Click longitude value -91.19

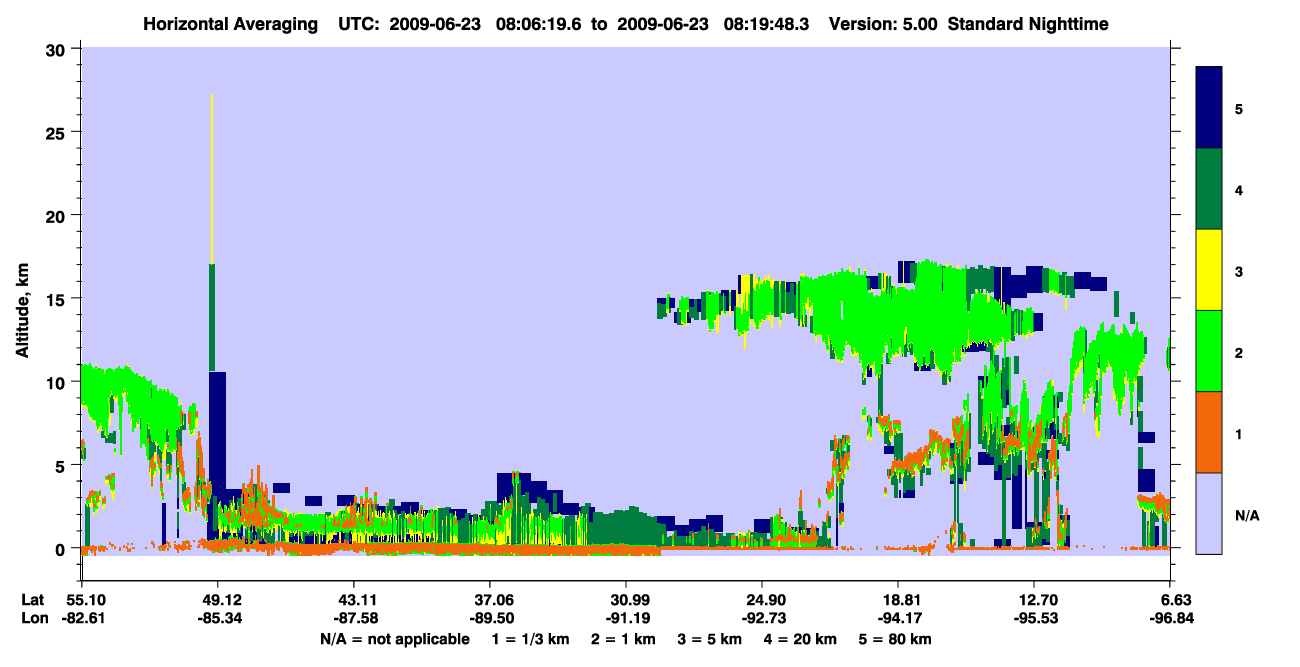coord(626,618)
